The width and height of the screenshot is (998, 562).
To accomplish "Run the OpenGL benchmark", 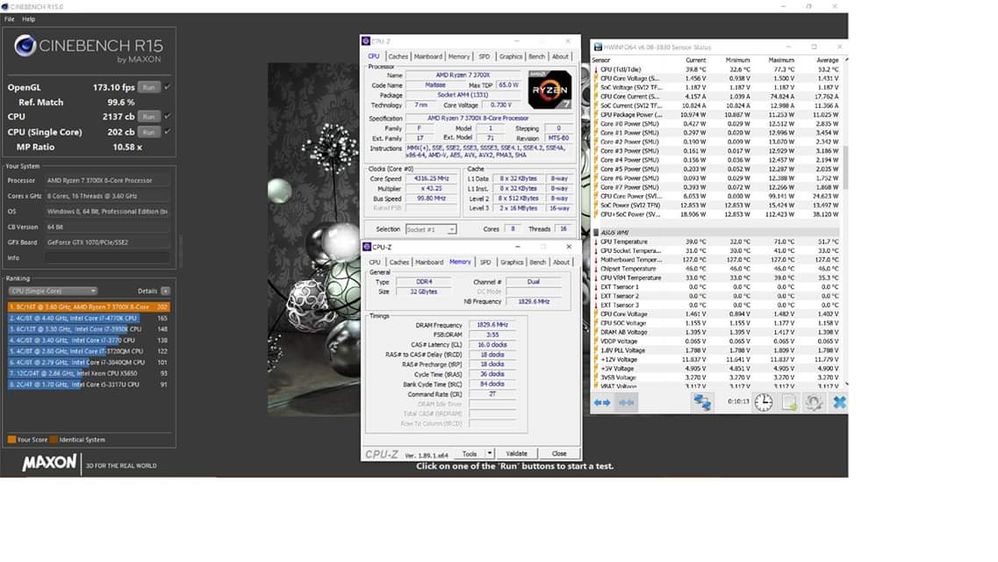I will 149,87.
